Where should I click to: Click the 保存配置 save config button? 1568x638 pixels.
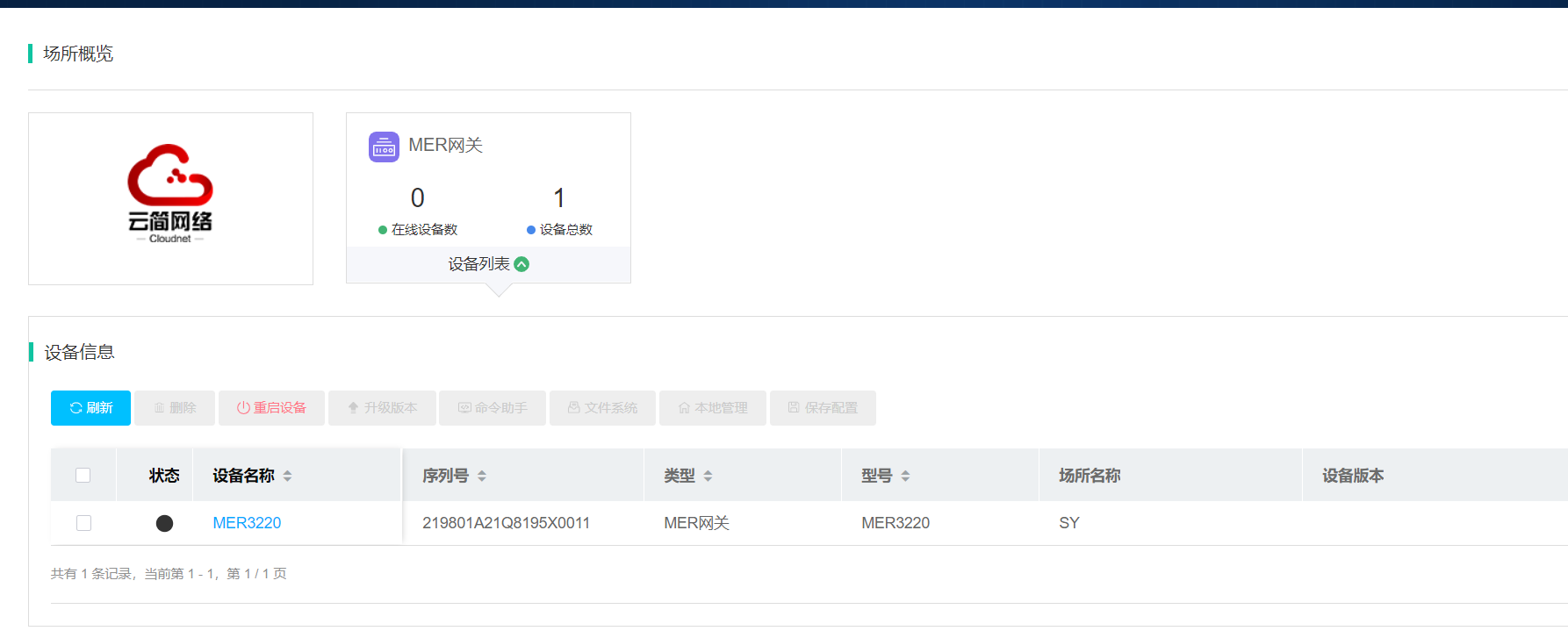823,408
